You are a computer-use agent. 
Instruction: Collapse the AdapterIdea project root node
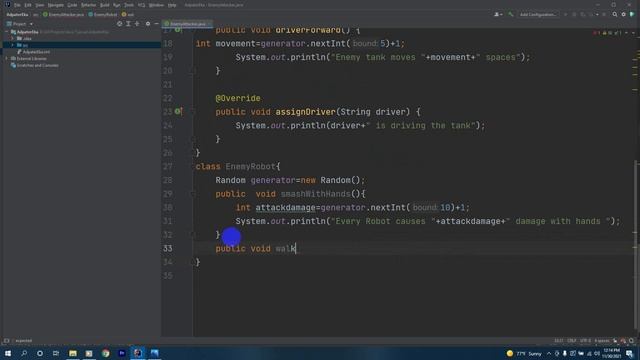click(x=7, y=31)
